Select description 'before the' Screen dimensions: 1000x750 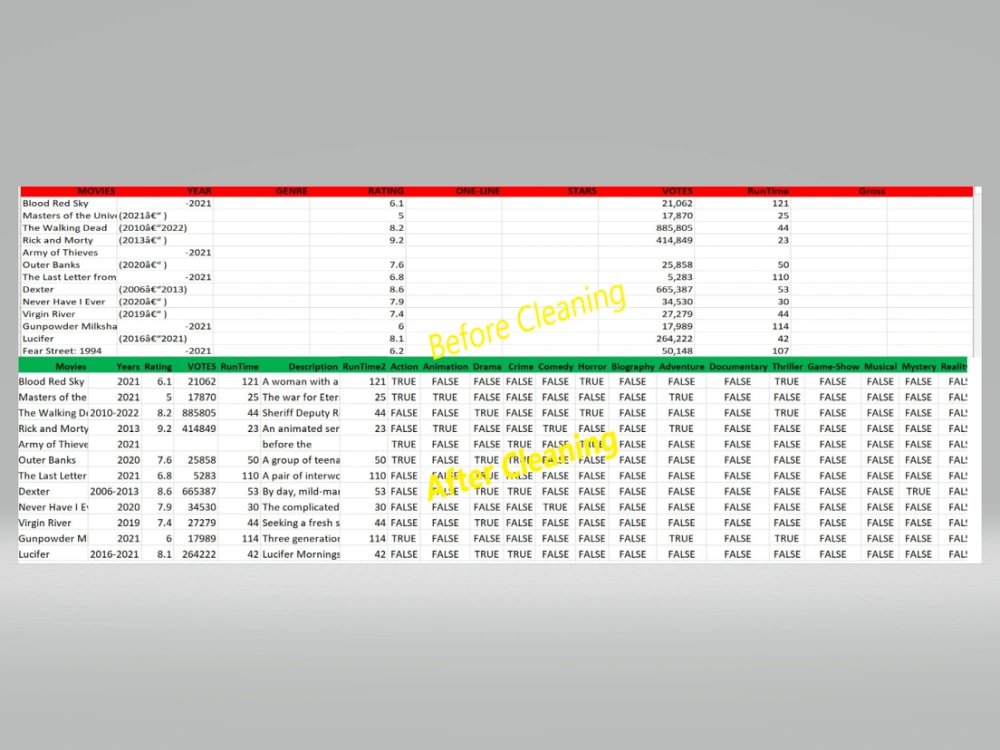(x=287, y=444)
